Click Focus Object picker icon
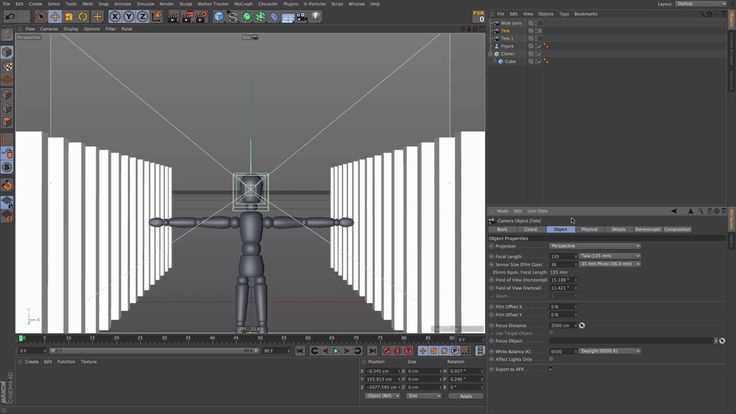 722,341
